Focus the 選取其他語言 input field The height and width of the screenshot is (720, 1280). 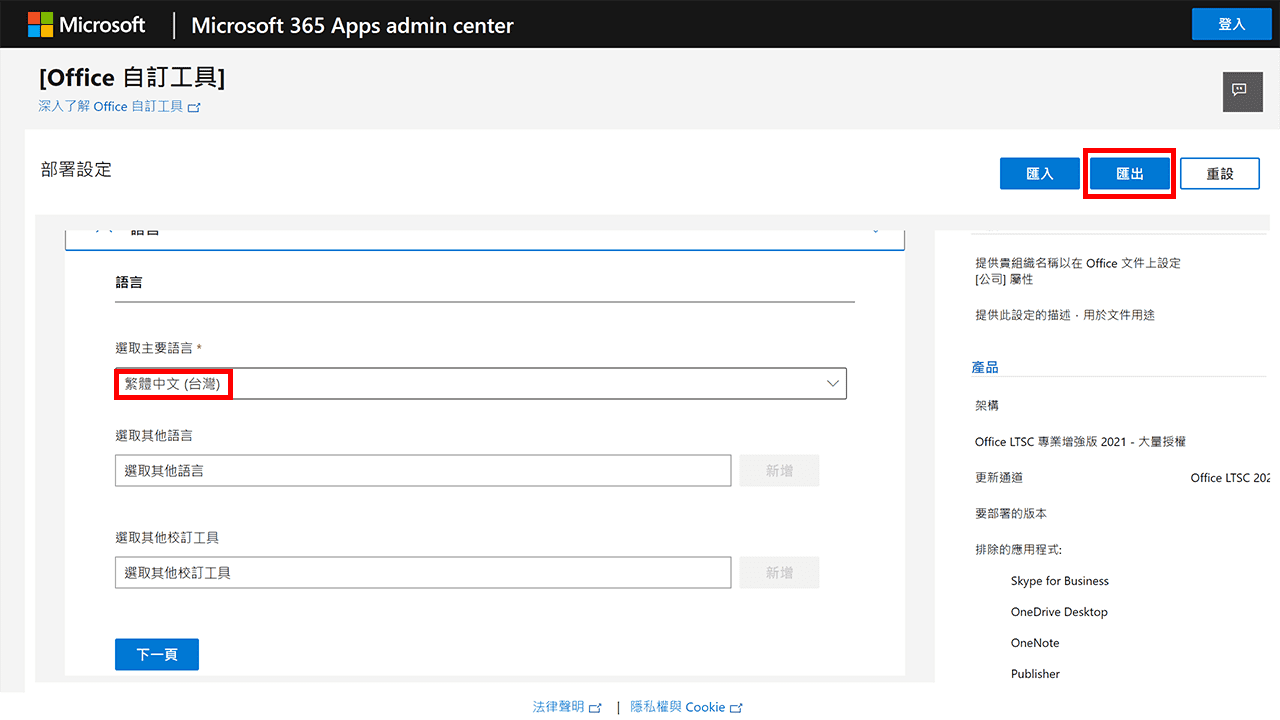[422, 471]
